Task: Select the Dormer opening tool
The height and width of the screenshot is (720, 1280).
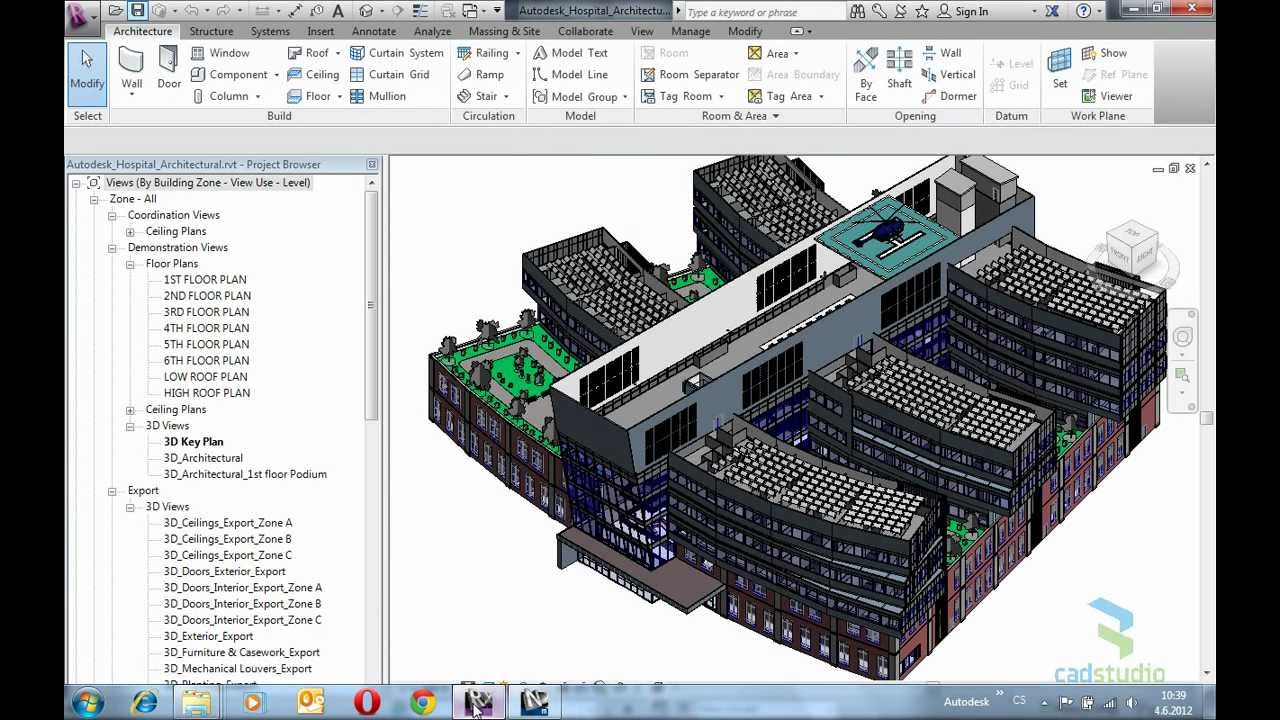Action: [x=948, y=97]
